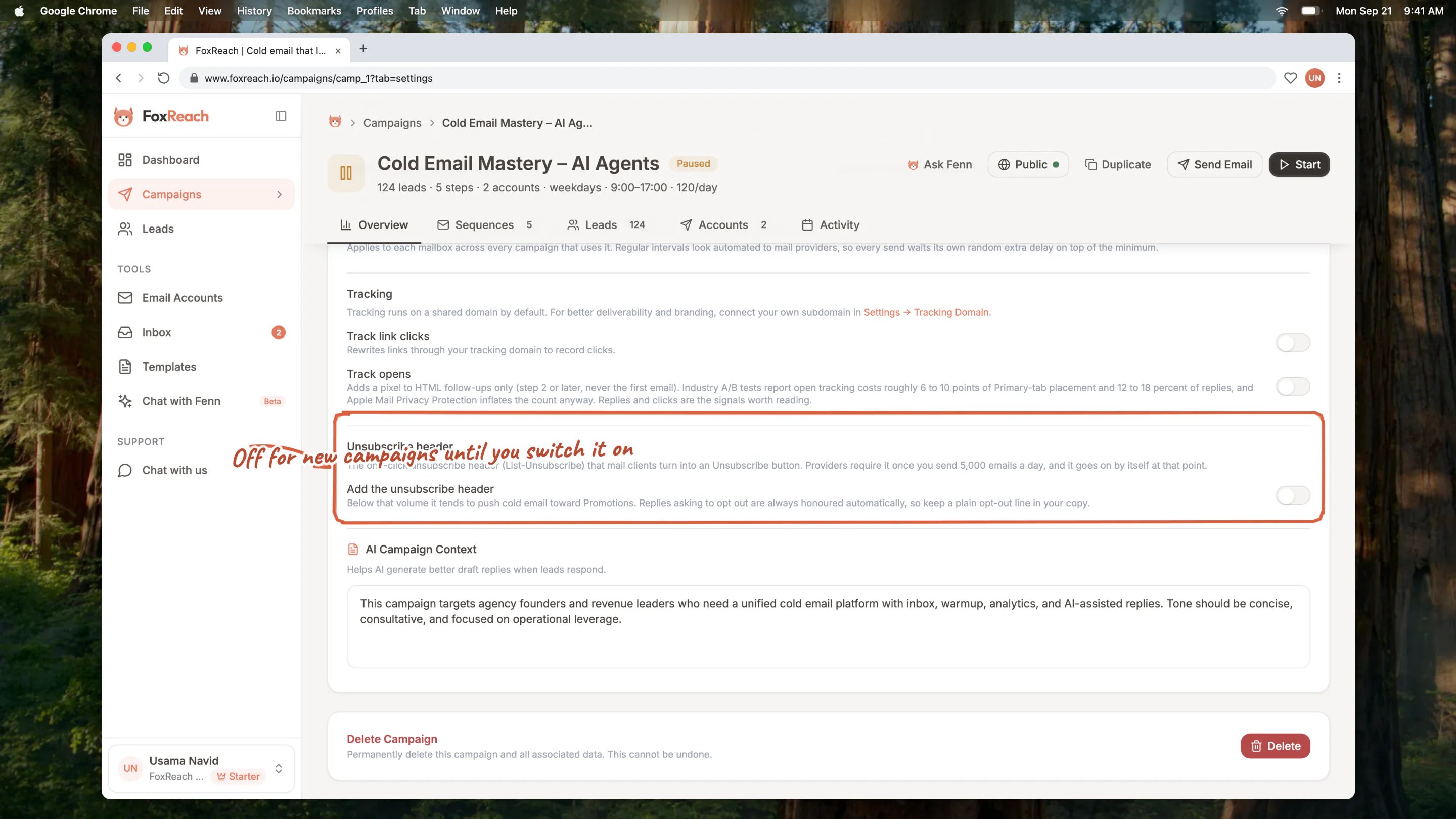The image size is (1456, 819).
Task: Open a new browser tab
Action: (363, 49)
